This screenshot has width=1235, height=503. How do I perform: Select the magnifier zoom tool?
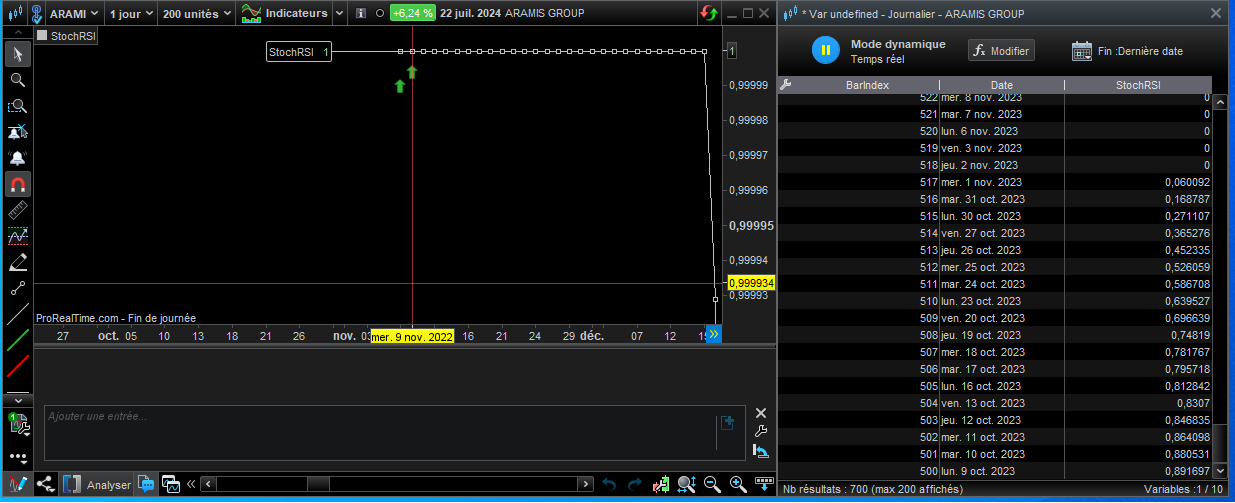pyautogui.click(x=17, y=80)
